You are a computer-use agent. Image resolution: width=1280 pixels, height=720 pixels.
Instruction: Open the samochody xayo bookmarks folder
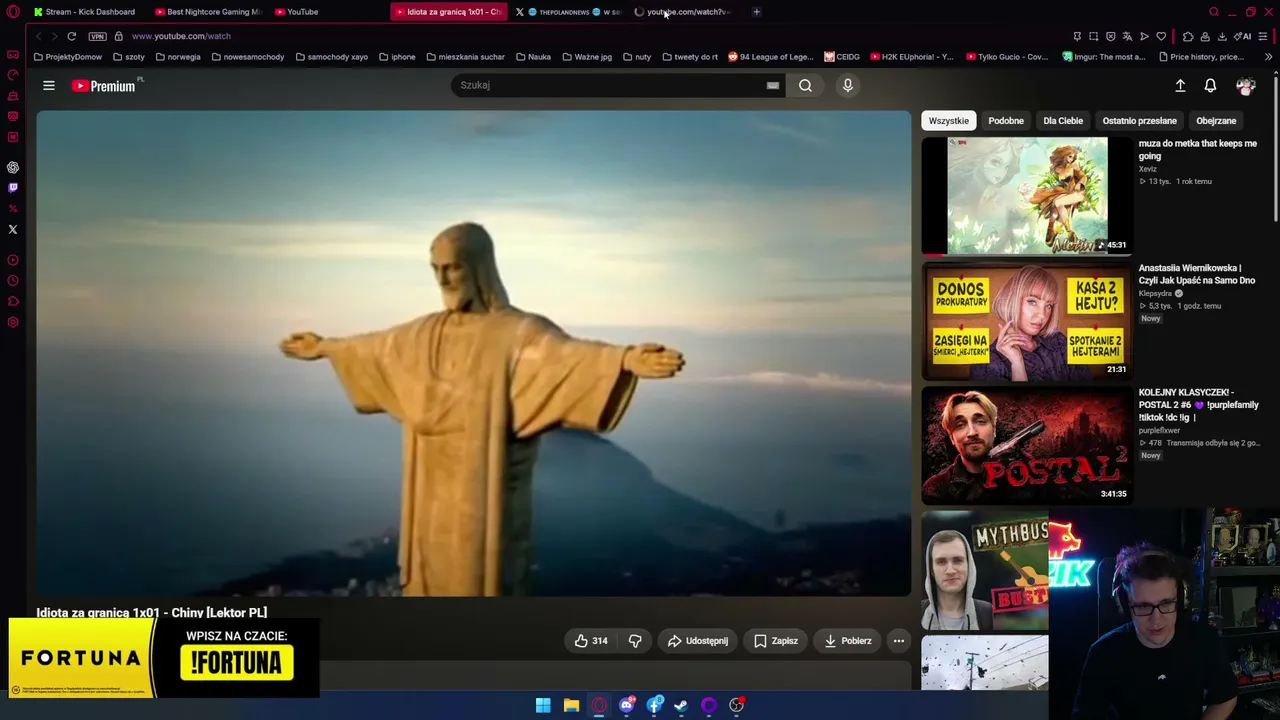332,57
